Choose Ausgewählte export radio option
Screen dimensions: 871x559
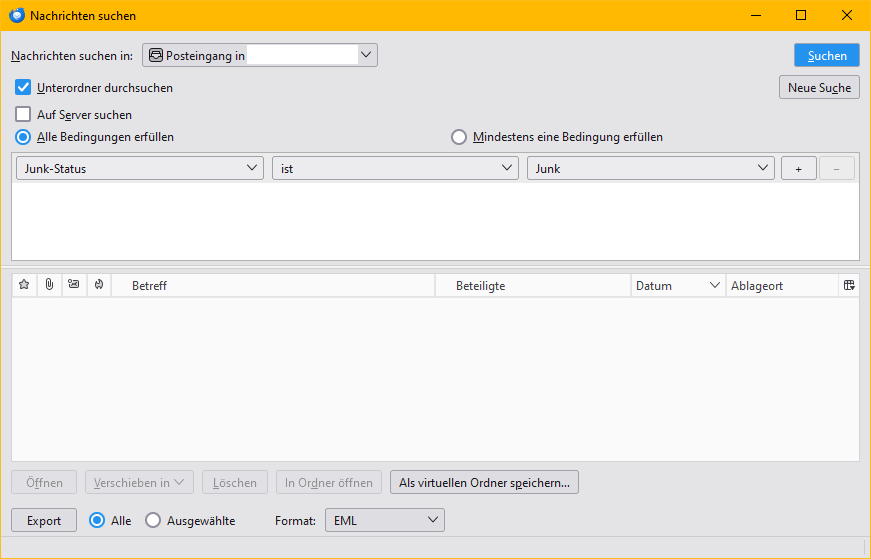153,520
